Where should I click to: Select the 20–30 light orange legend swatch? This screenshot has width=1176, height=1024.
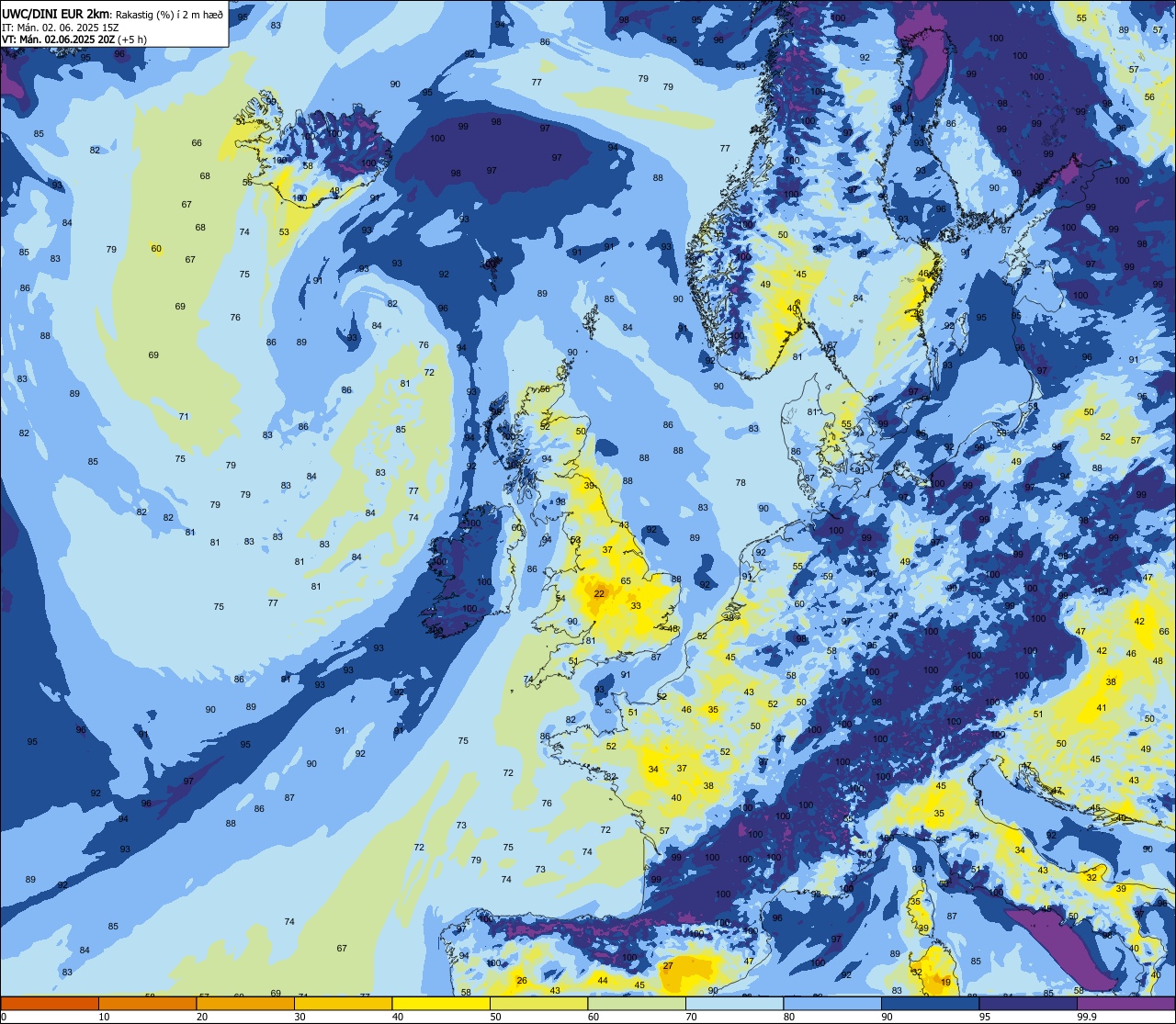245,1003
